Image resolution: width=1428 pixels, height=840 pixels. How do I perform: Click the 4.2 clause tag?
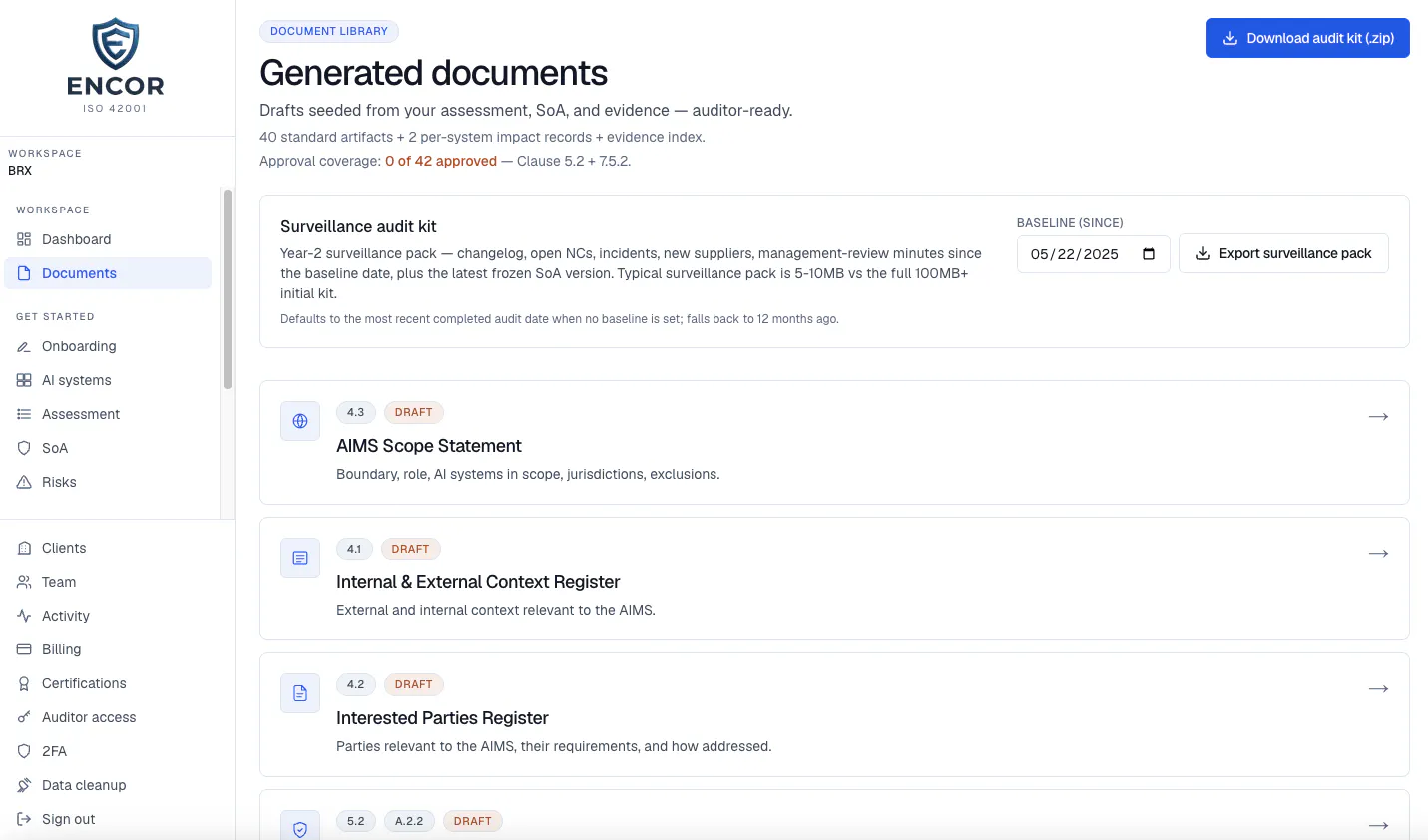coord(356,684)
